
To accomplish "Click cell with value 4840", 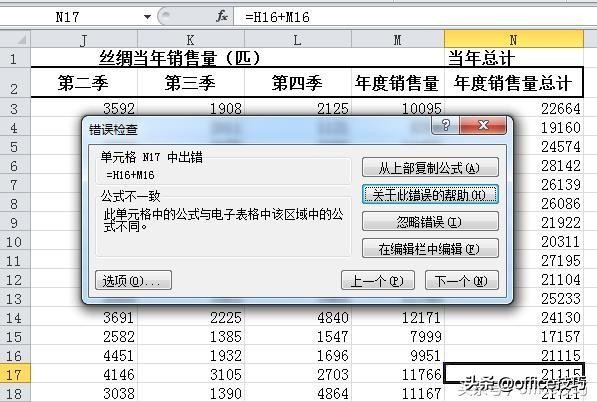I will pos(298,317).
